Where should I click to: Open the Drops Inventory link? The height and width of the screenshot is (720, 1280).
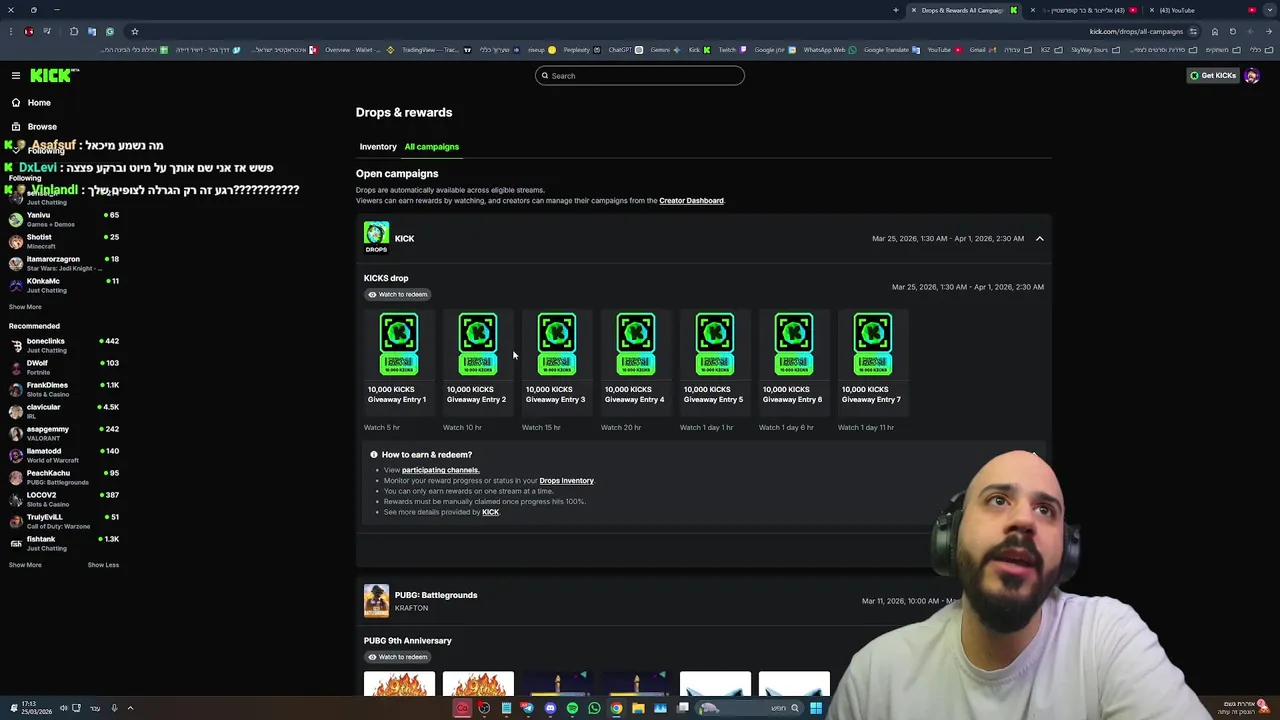tap(566, 481)
